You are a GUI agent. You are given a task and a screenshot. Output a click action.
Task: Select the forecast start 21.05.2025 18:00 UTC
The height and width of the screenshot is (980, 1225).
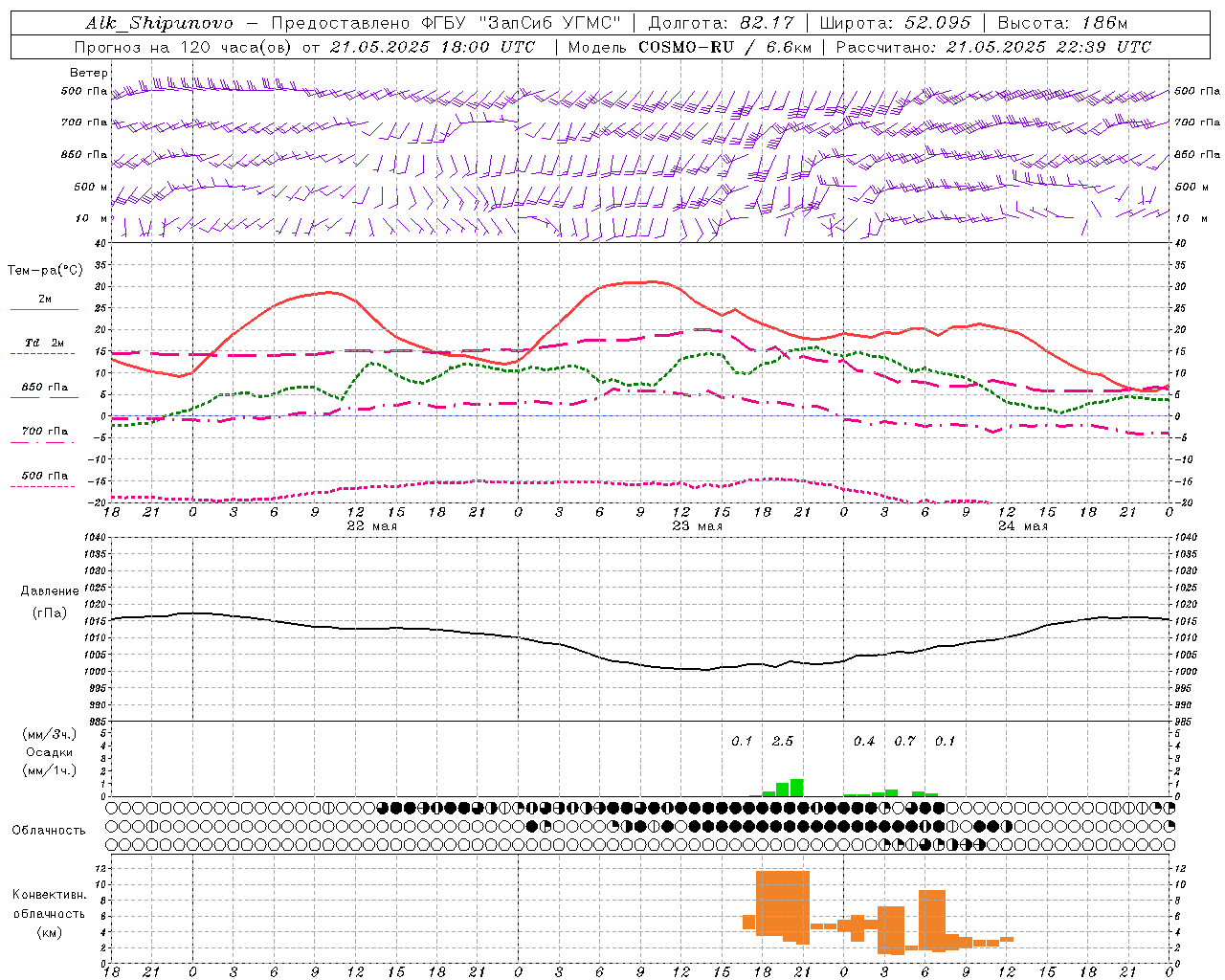pyautogui.click(x=432, y=47)
